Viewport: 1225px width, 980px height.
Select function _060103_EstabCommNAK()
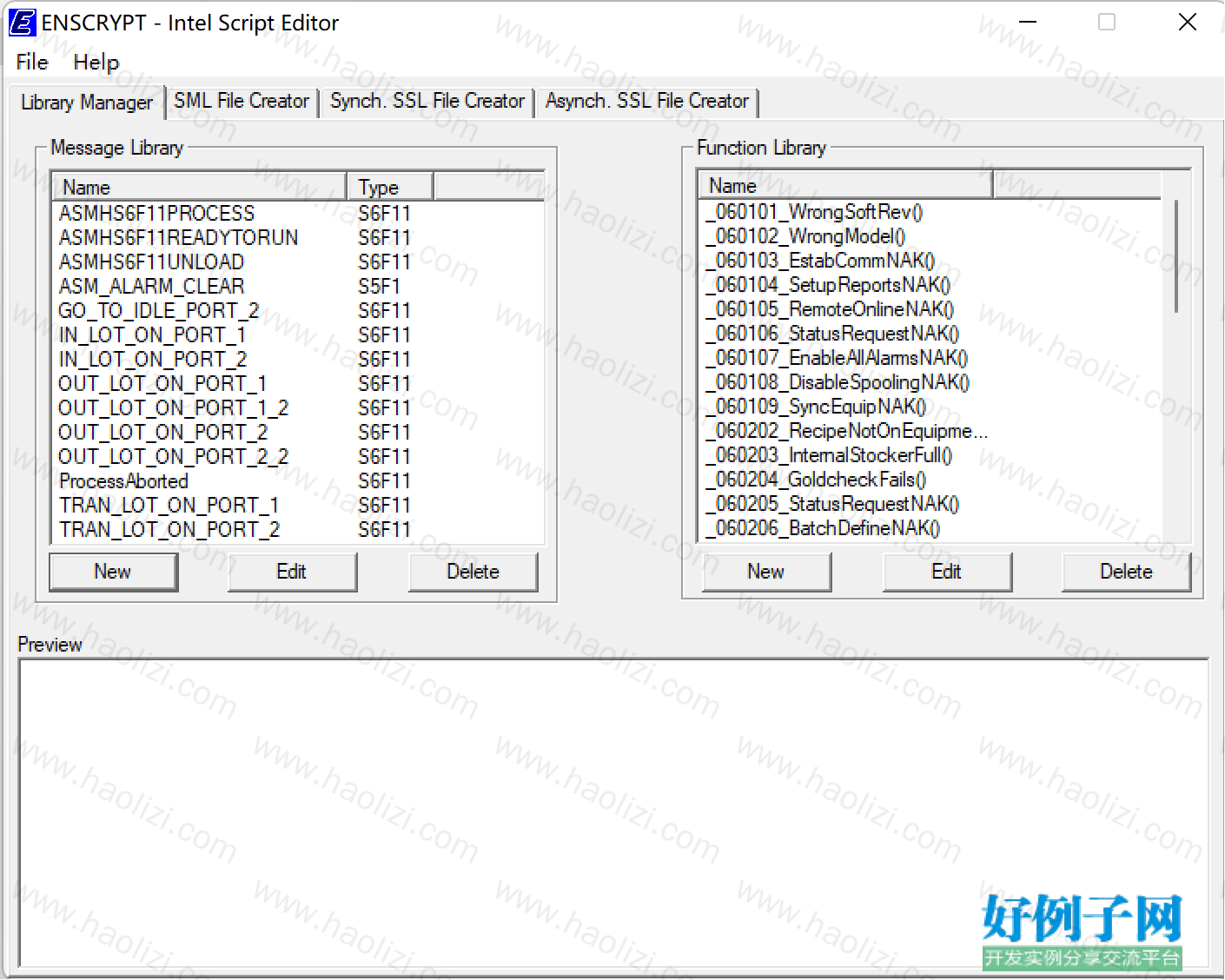click(820, 261)
